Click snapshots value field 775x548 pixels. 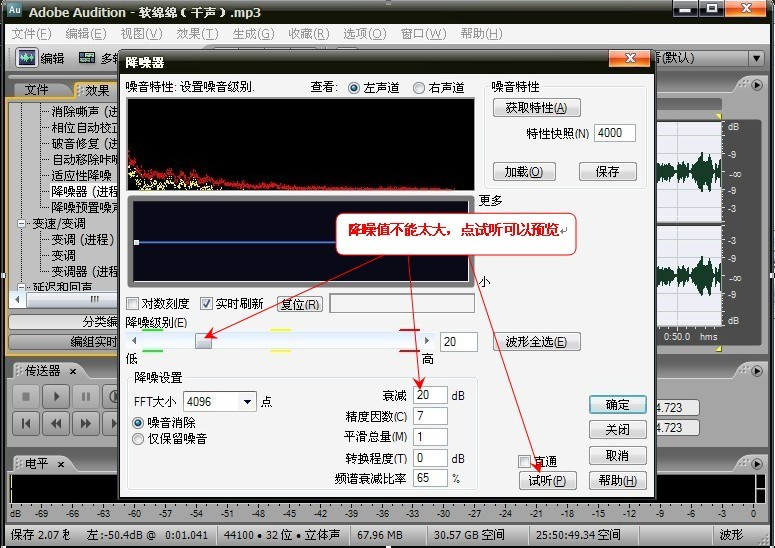coord(614,133)
